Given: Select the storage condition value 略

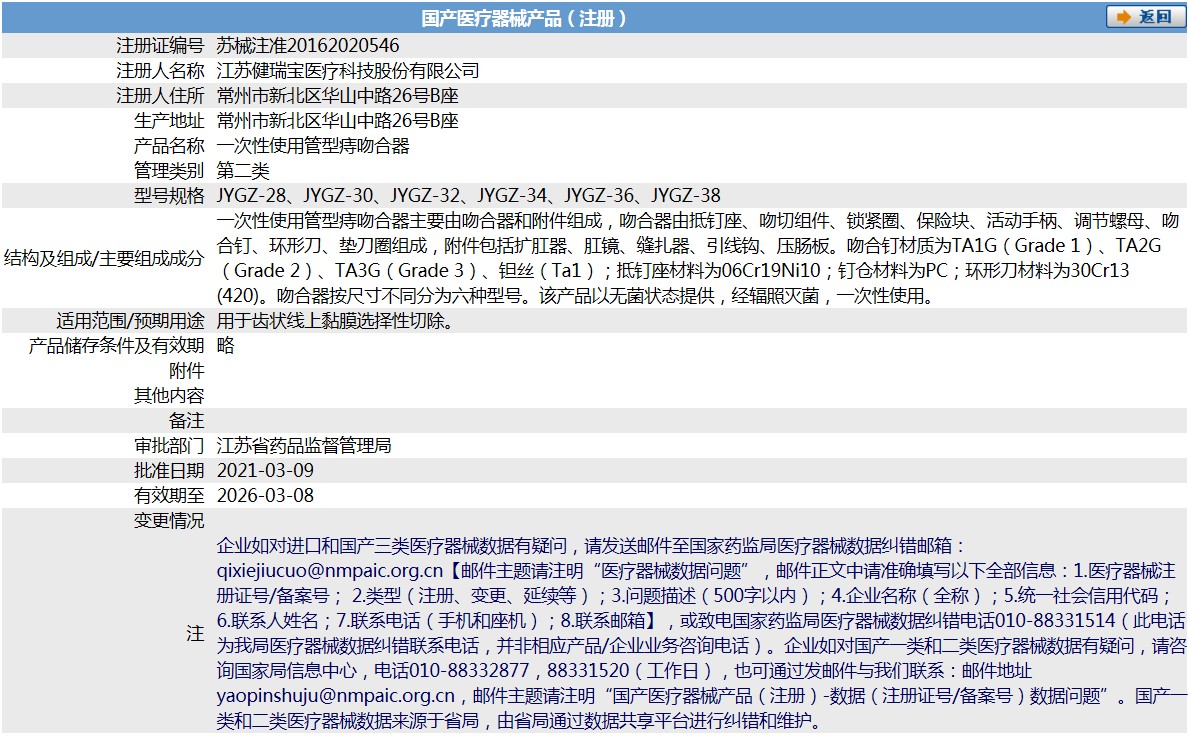Looking at the screenshot, I should [226, 346].
